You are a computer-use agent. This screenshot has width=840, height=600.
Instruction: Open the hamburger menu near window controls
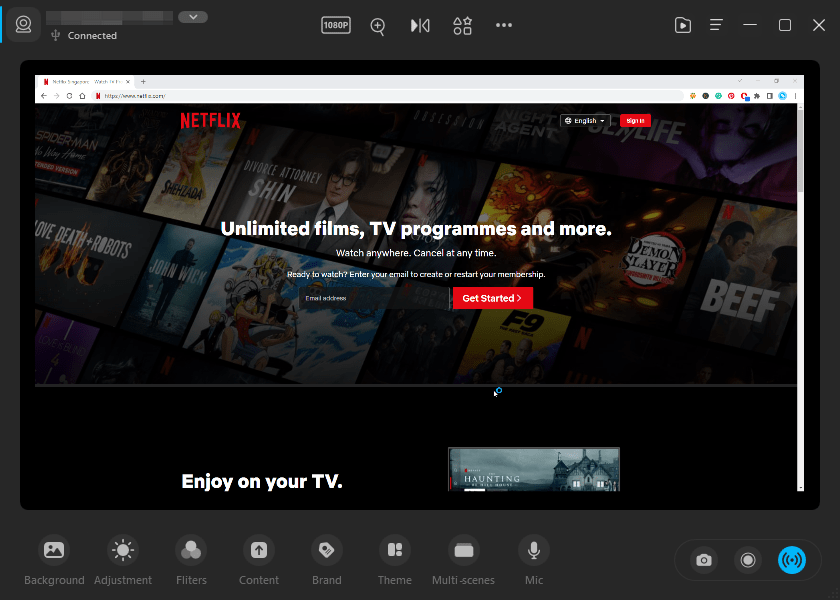pos(716,25)
